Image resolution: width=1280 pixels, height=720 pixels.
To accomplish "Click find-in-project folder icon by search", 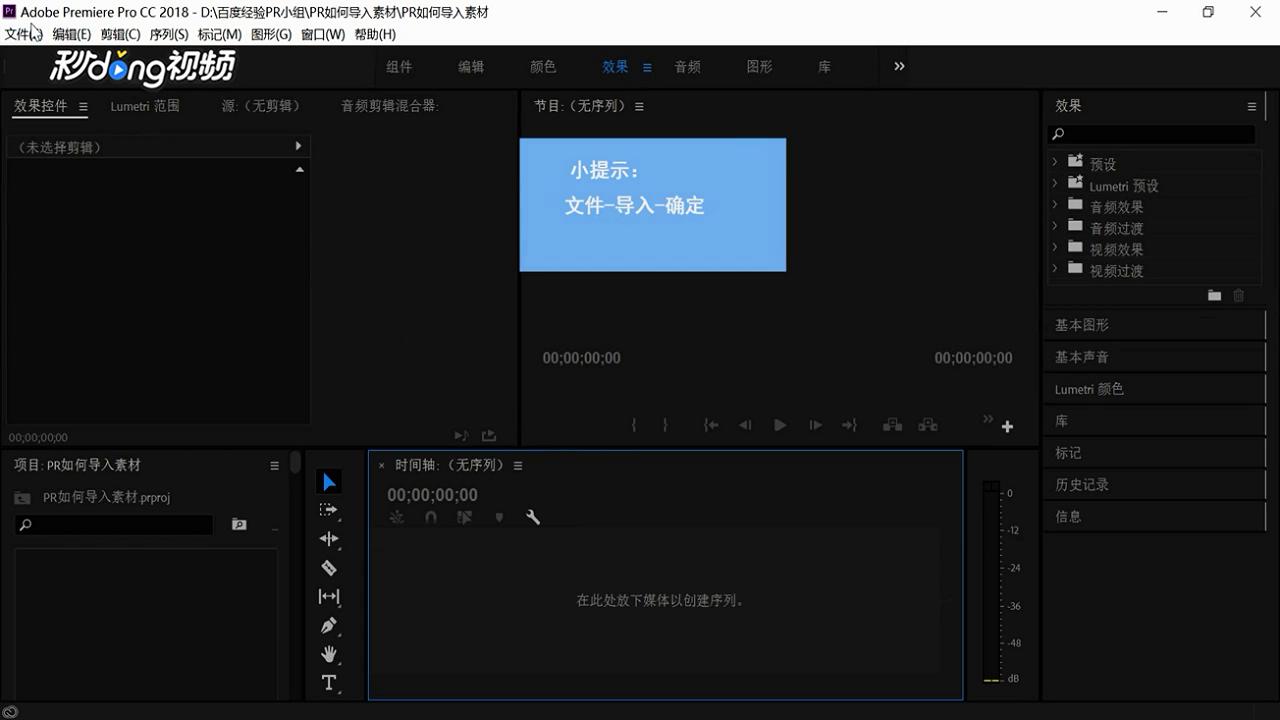I will tap(239, 524).
